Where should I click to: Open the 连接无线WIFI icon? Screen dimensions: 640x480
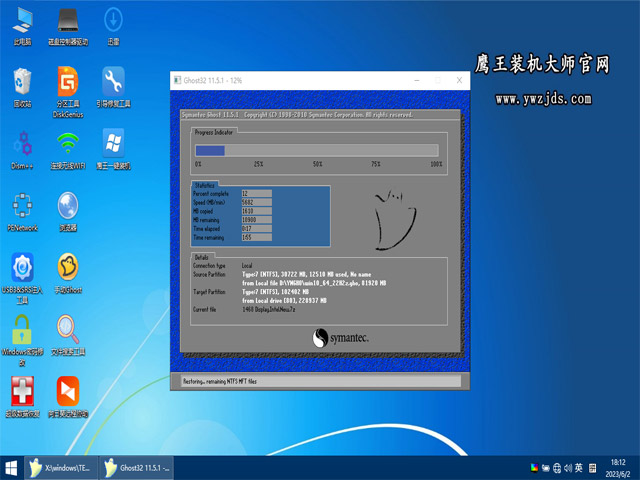68,150
